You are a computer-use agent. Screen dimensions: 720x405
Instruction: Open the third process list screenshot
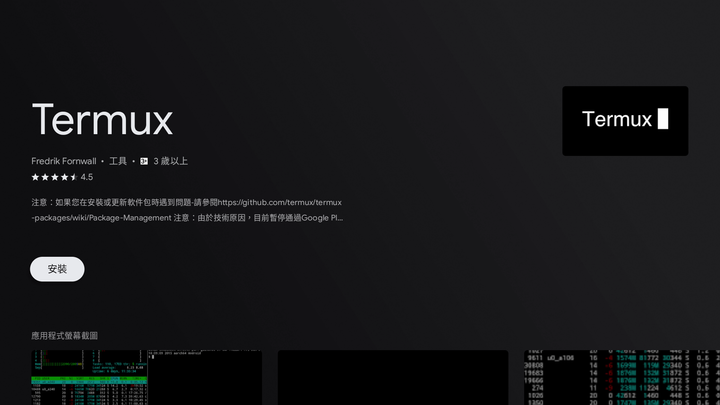pos(622,377)
